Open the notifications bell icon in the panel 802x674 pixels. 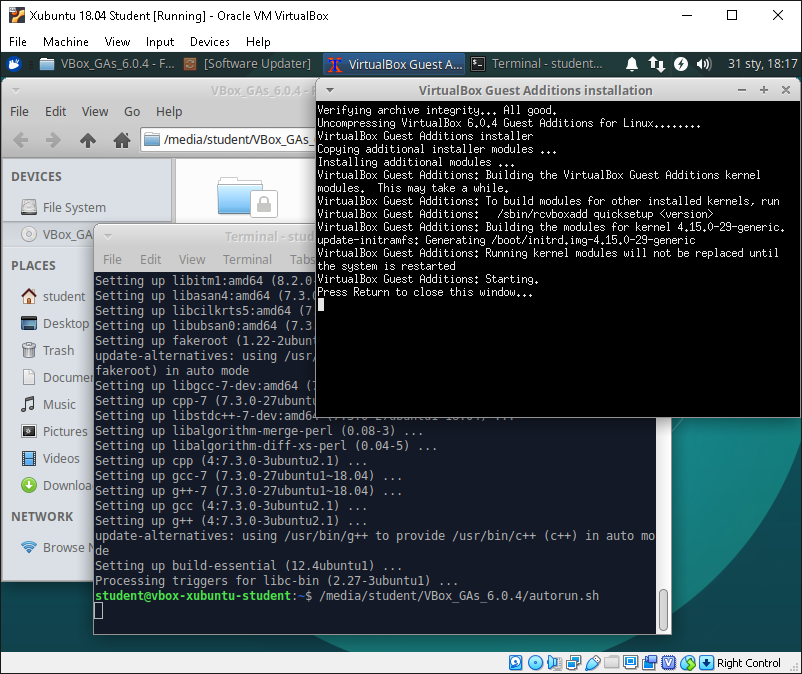click(632, 64)
